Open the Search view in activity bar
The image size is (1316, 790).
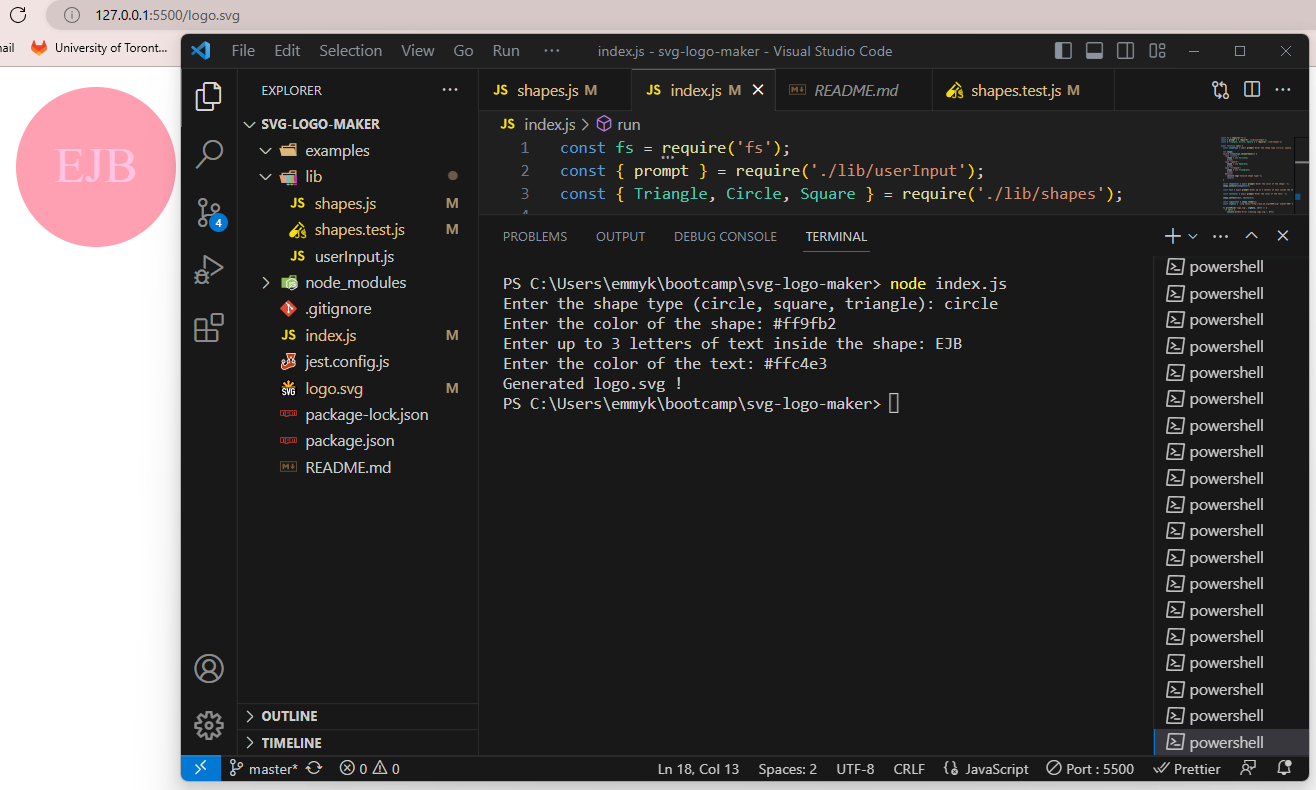[209, 154]
